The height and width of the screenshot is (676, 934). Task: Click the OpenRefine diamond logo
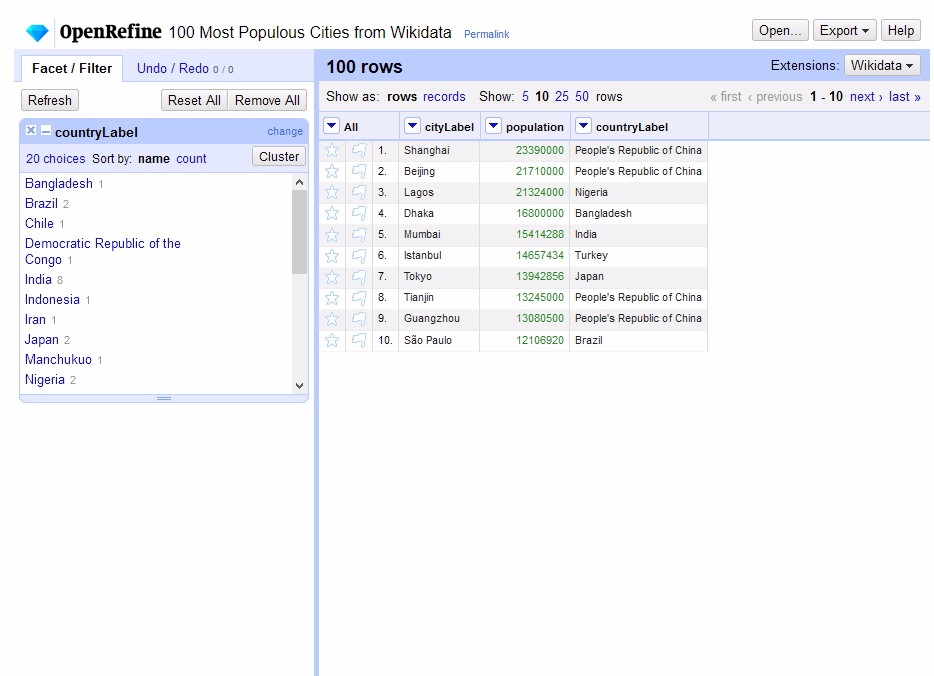[x=37, y=32]
